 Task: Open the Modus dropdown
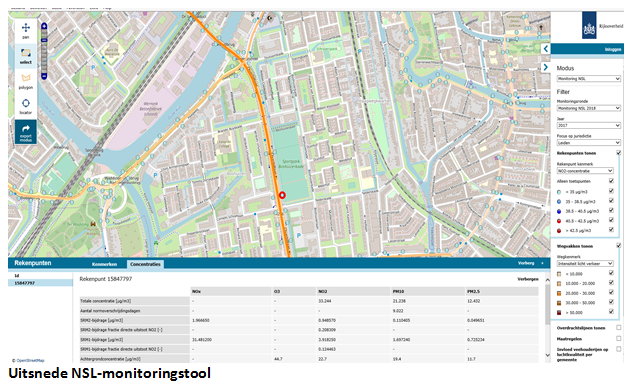(x=588, y=78)
